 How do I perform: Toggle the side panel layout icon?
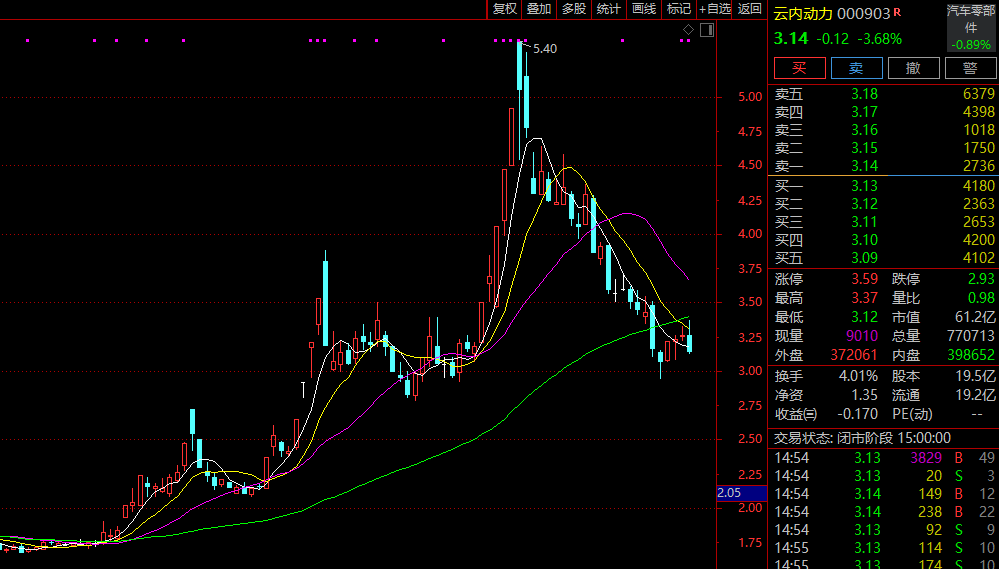[x=707, y=30]
